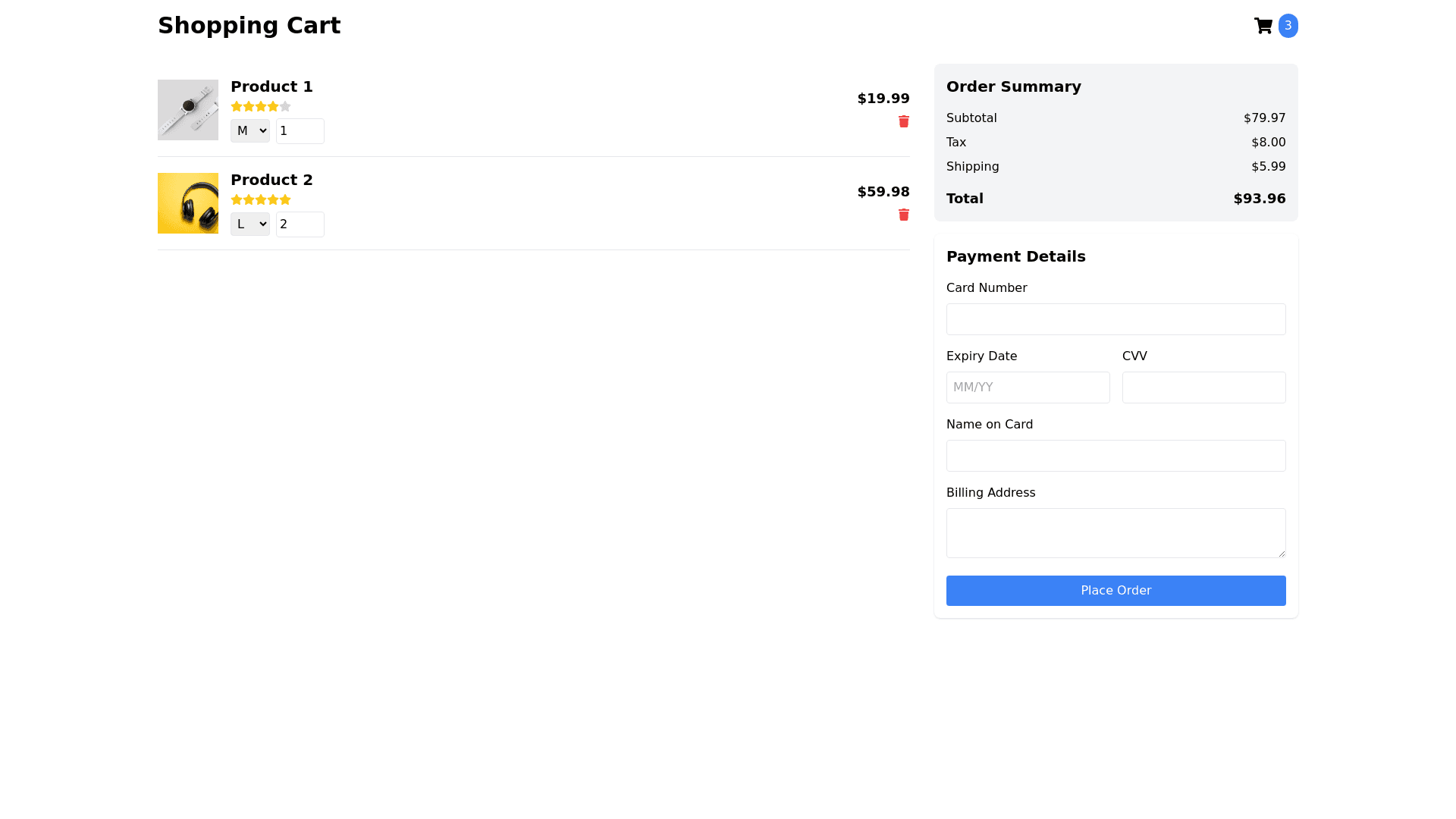Click Product 2 headphones thumbnail

[187, 203]
